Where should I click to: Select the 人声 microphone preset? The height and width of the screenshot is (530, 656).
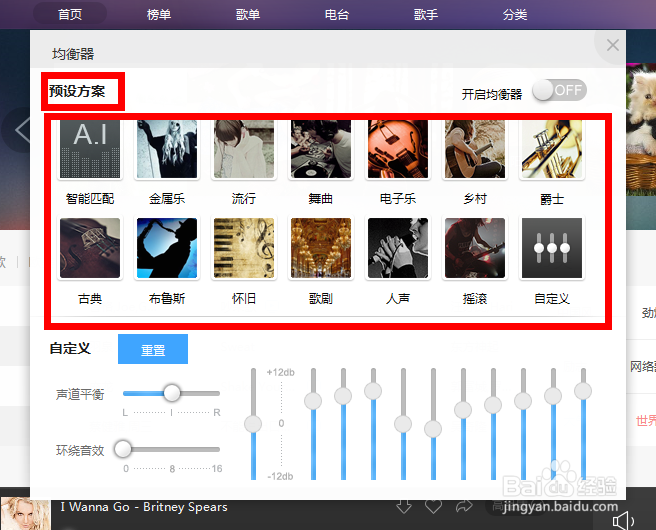[398, 248]
